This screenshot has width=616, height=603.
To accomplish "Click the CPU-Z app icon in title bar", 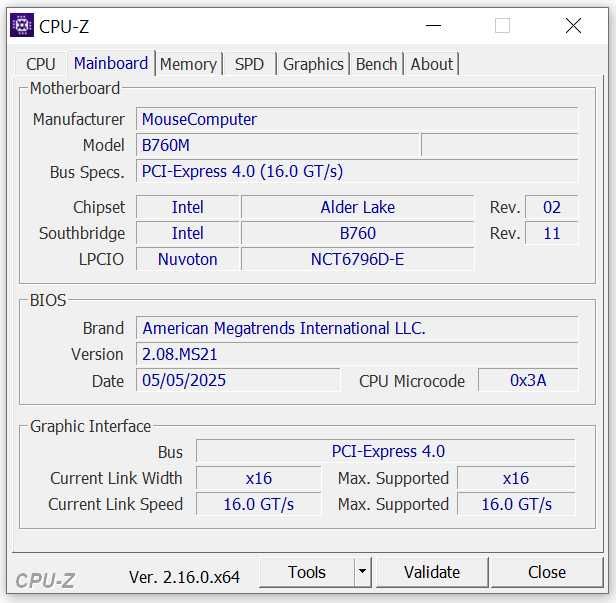I will 22,25.
